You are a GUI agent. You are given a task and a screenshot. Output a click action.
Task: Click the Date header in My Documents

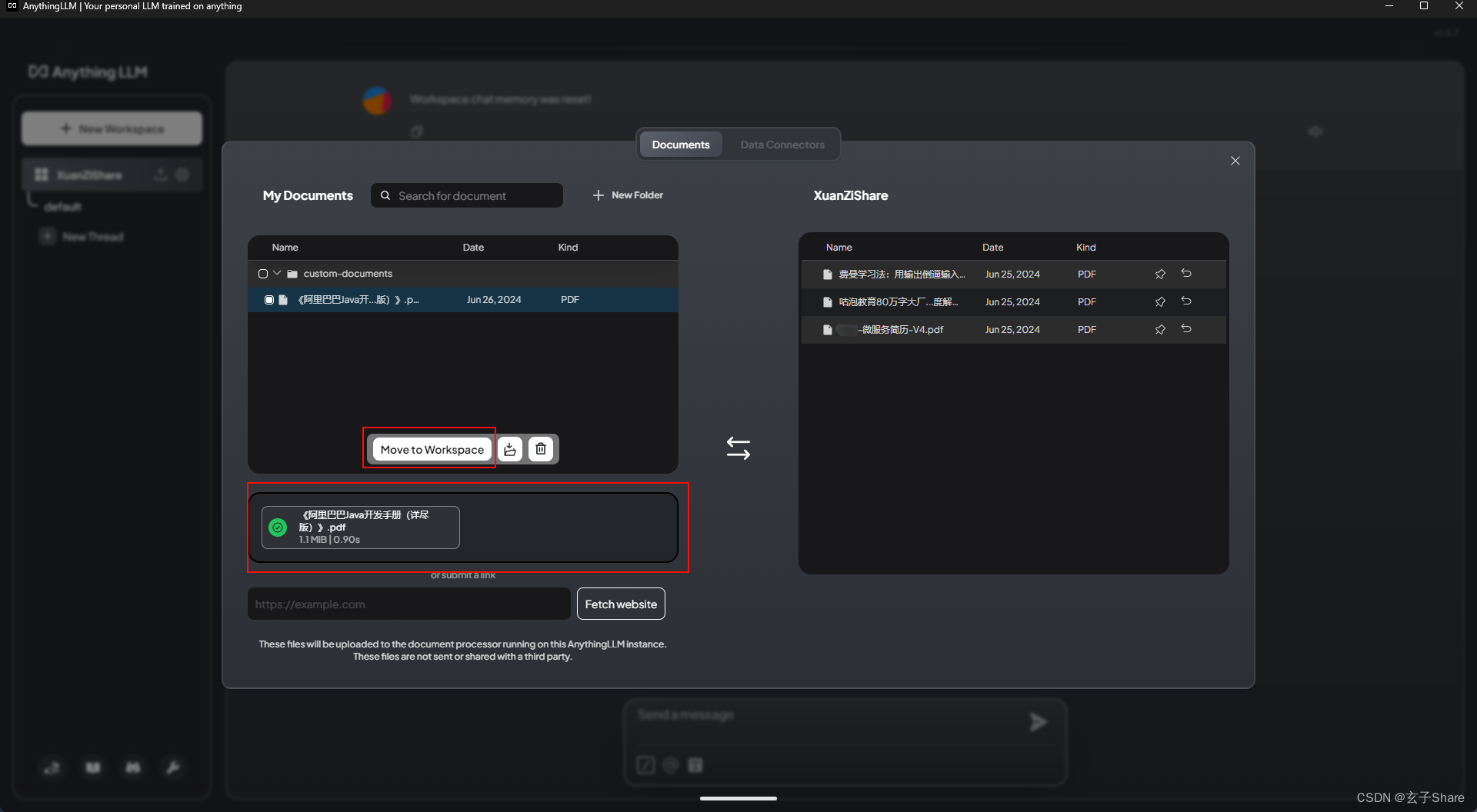click(x=473, y=248)
